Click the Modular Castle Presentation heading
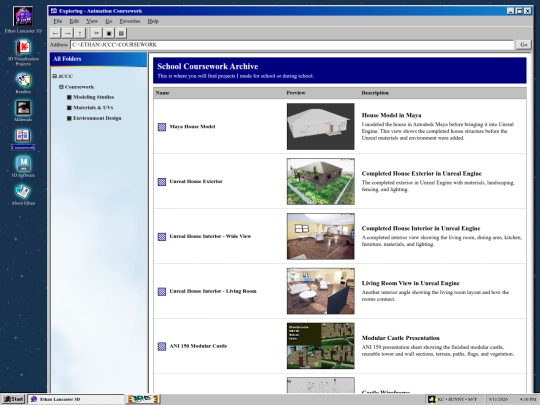540x405 pixels. coord(401,338)
